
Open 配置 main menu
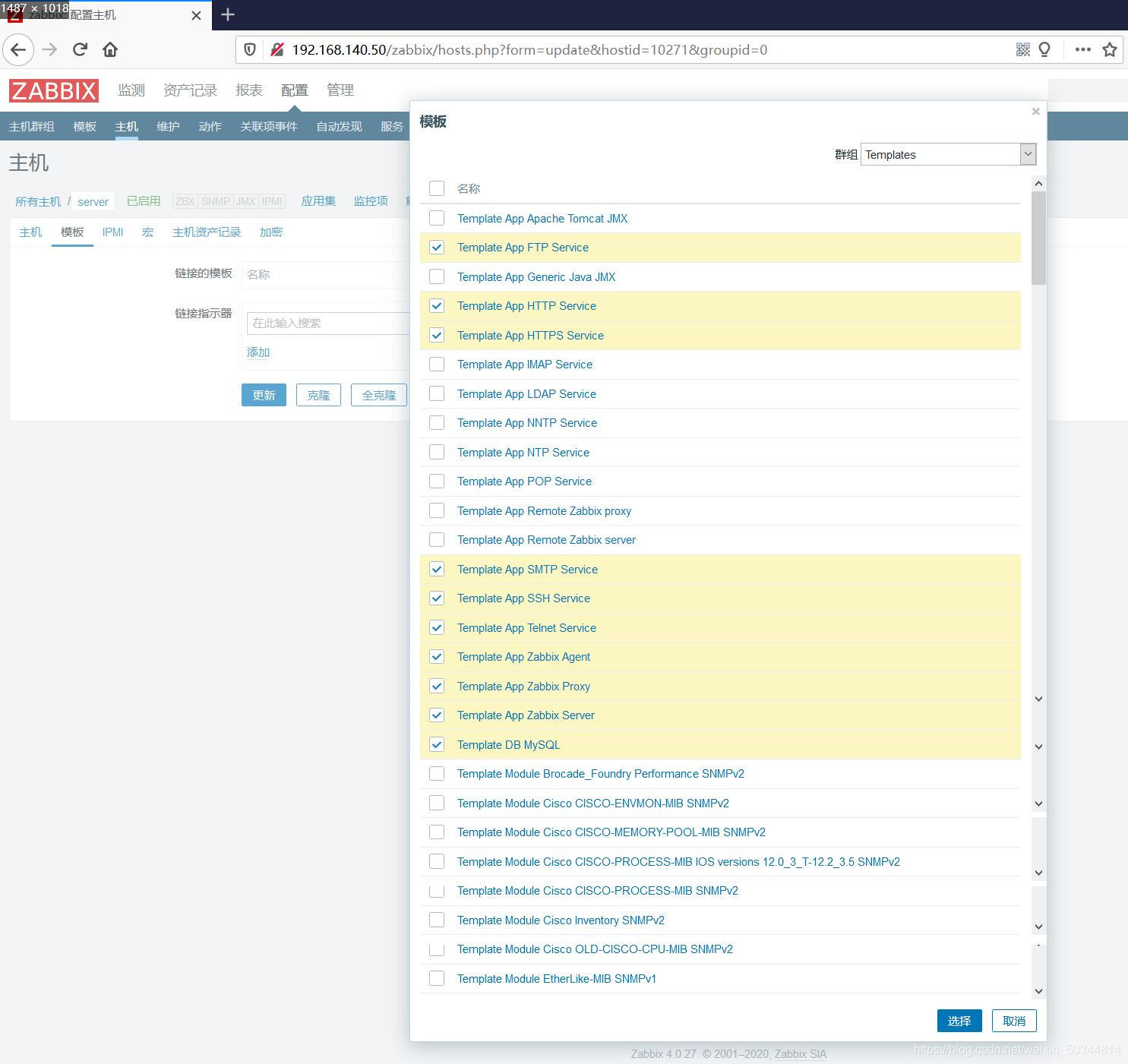[295, 90]
